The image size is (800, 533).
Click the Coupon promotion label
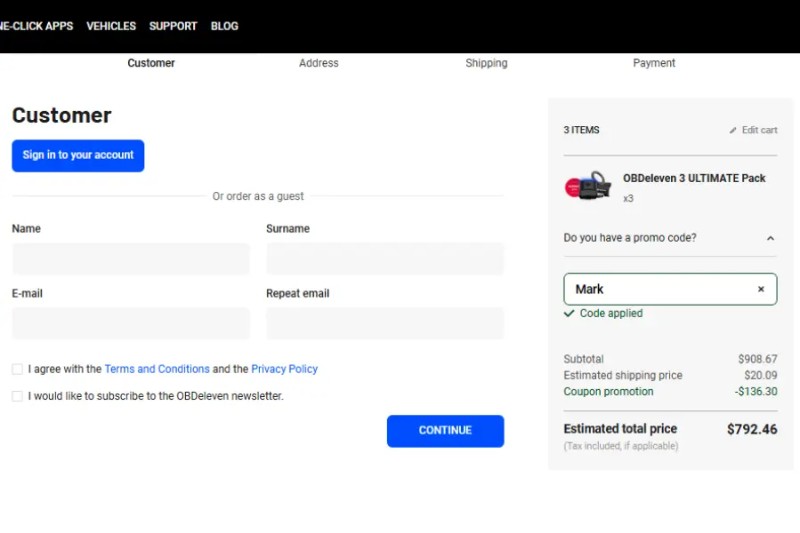(x=608, y=392)
